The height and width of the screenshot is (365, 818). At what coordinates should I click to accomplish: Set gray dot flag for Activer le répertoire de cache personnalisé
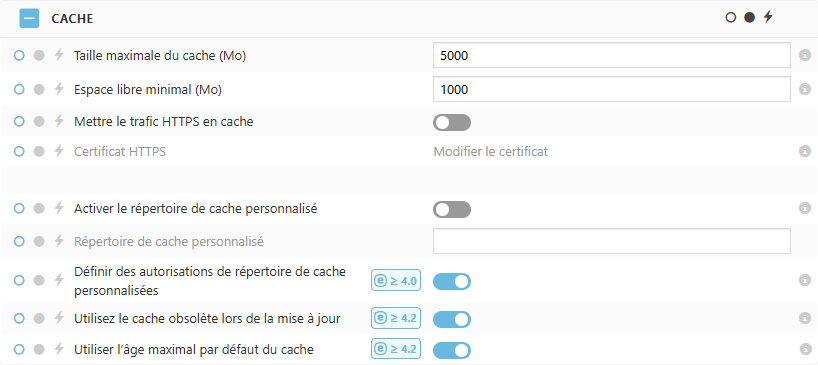click(x=39, y=209)
